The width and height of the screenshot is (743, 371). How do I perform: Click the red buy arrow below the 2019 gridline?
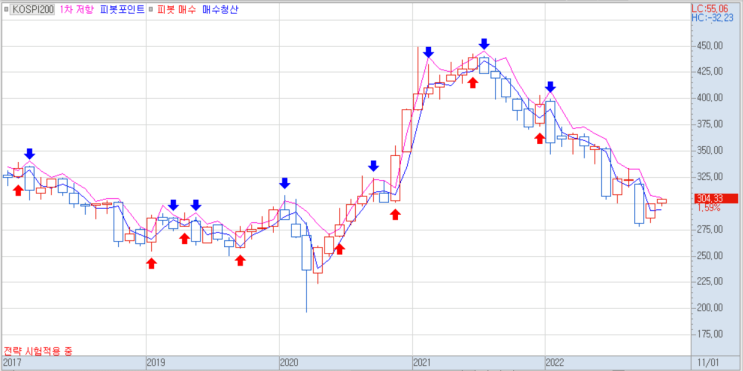pyautogui.click(x=151, y=263)
